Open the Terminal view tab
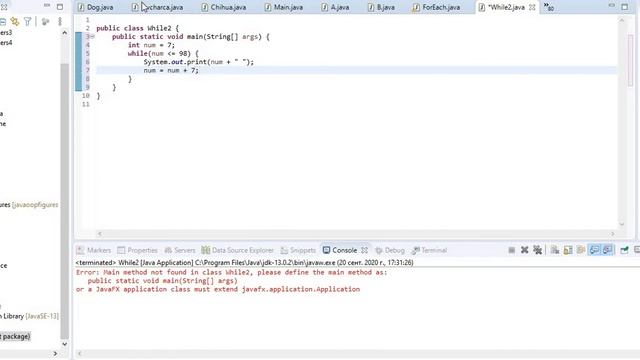This screenshot has height=360, width=640. 429,250
